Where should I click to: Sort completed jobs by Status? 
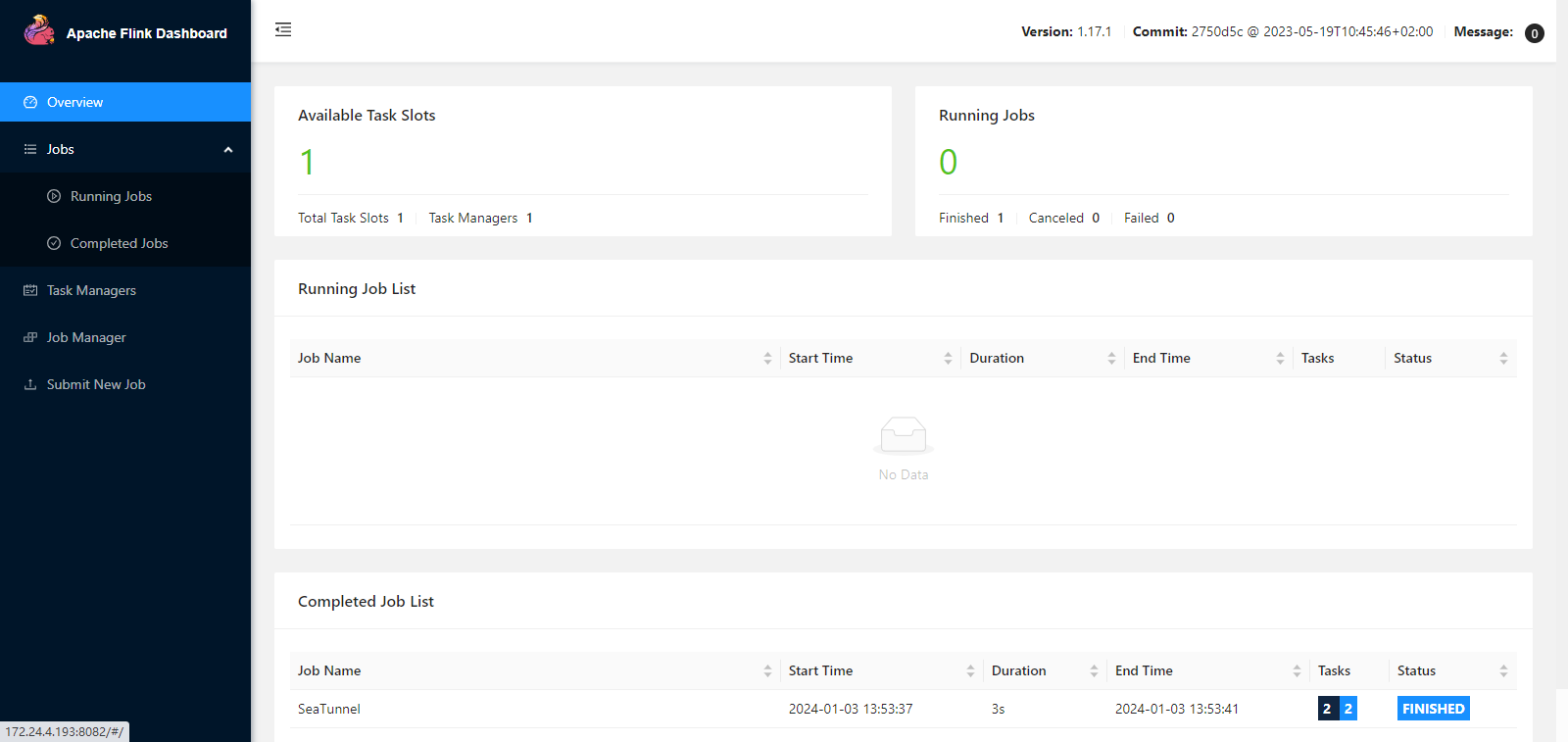pyautogui.click(x=1503, y=671)
